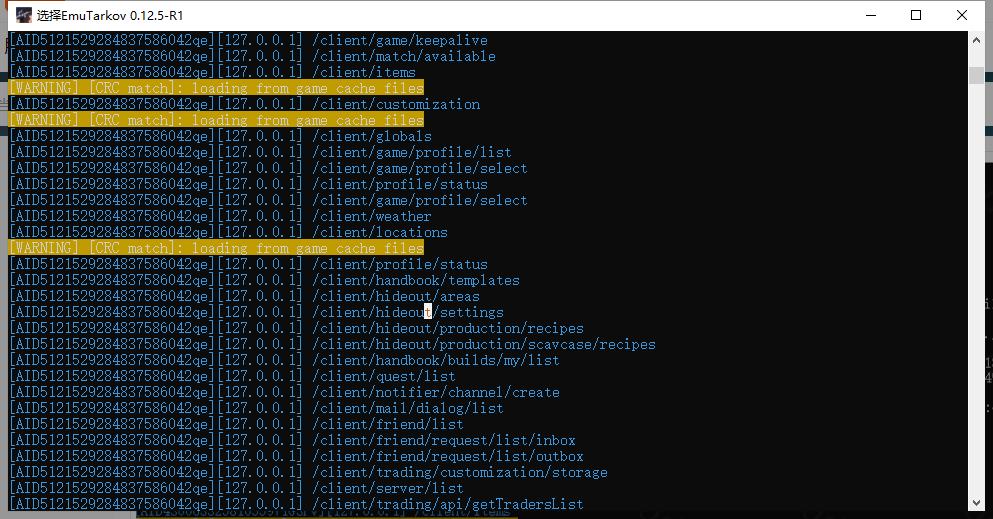Click the /client/handbook/builds/my/list log line
This screenshot has width=993, height=519.
click(x=284, y=360)
